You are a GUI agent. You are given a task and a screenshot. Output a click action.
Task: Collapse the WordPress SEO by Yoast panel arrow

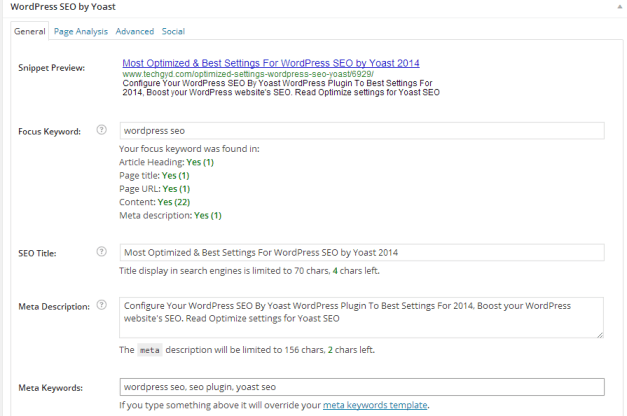[619, 7]
